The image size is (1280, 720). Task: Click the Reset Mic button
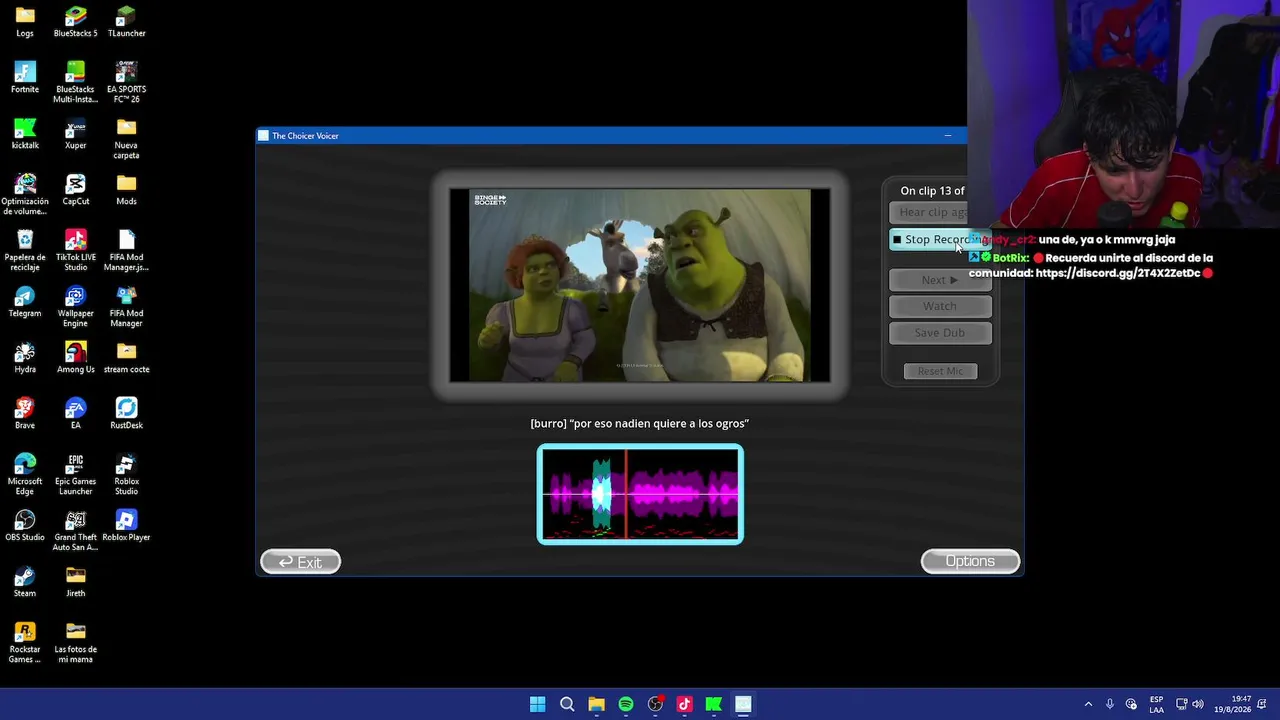click(x=940, y=371)
